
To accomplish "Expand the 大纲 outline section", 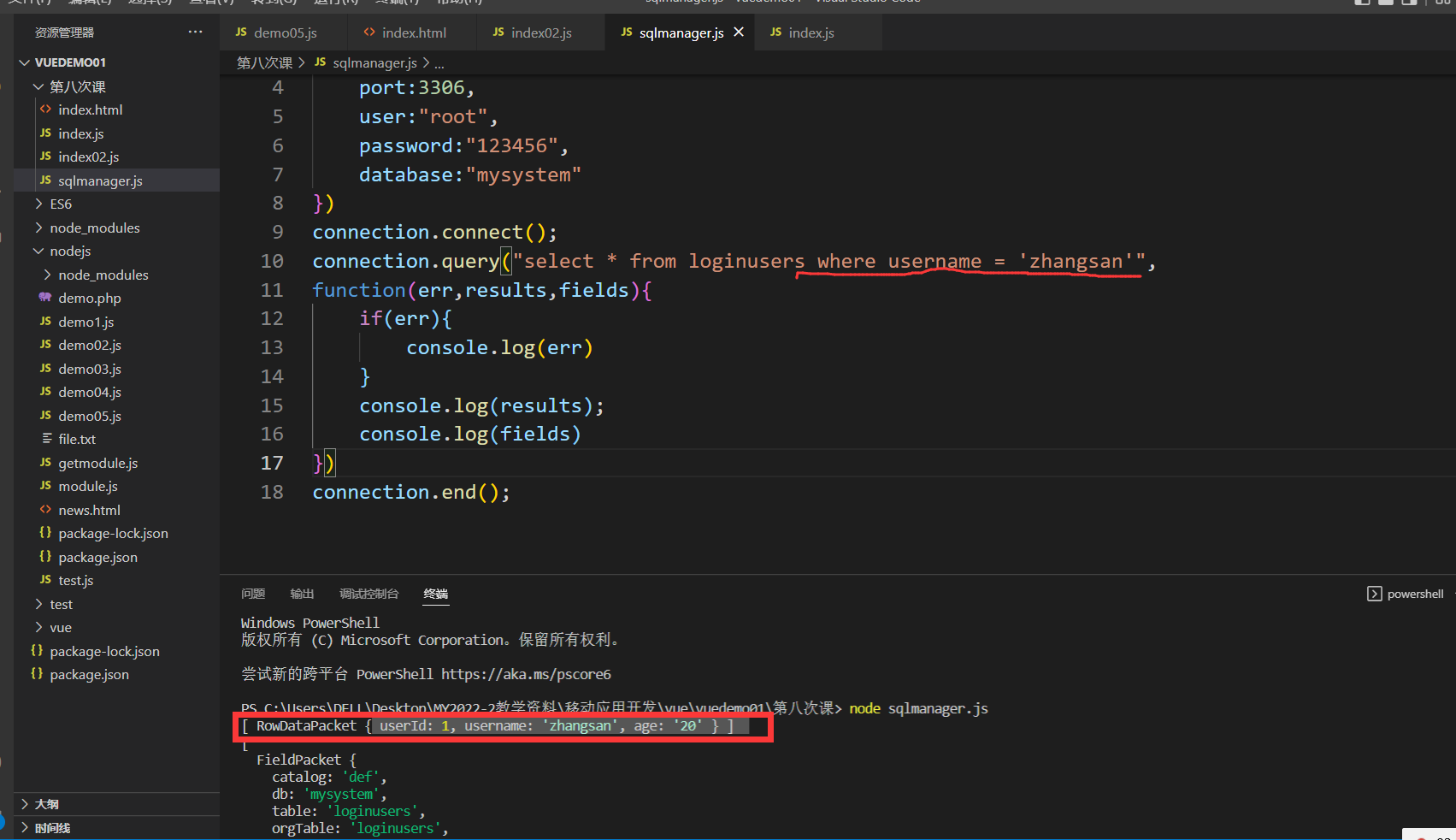I will pos(116,804).
